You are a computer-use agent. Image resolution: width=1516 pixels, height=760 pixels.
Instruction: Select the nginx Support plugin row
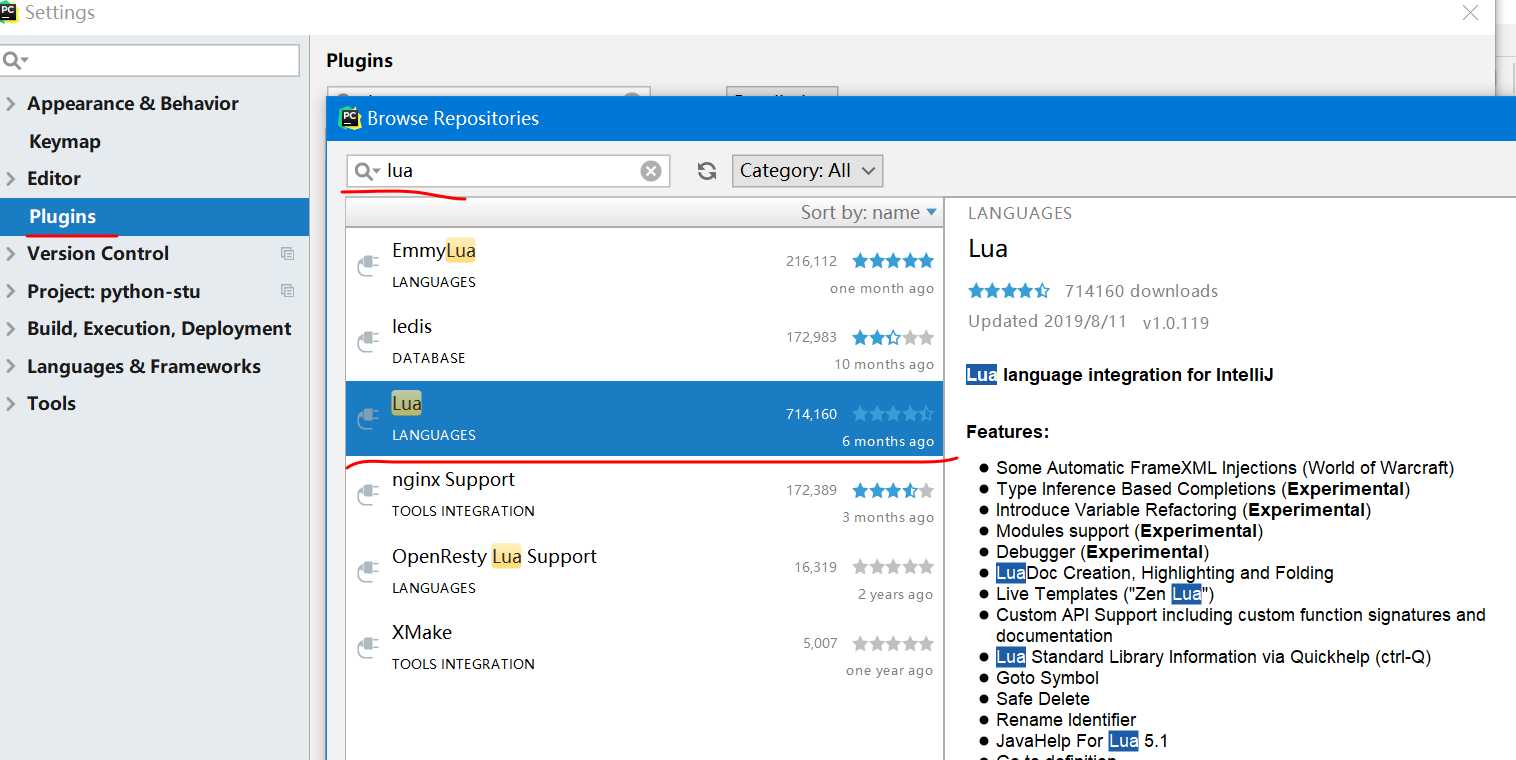click(x=644, y=495)
